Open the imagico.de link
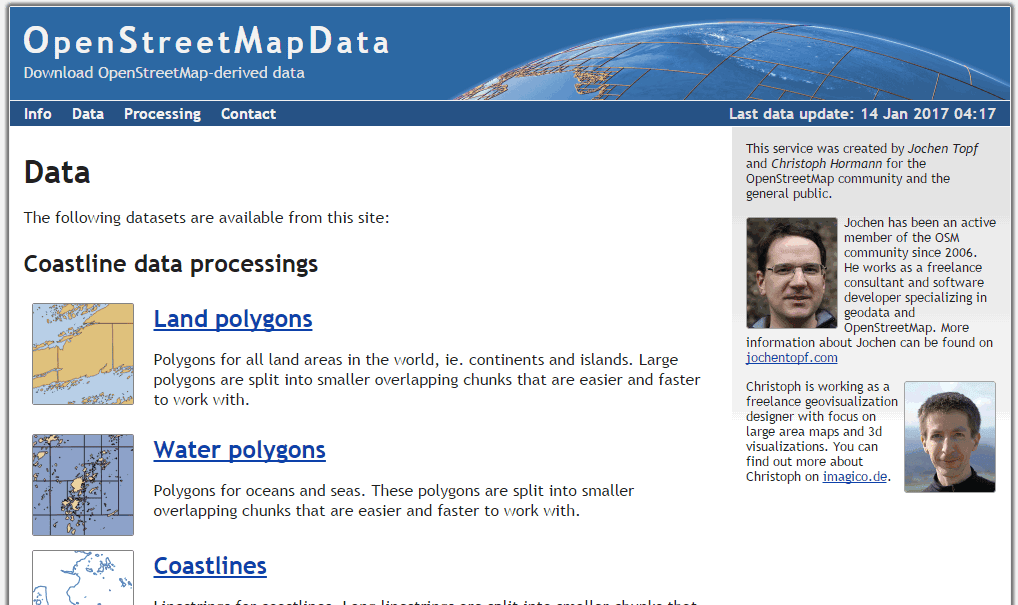Image resolution: width=1018 pixels, height=605 pixels. (x=854, y=476)
